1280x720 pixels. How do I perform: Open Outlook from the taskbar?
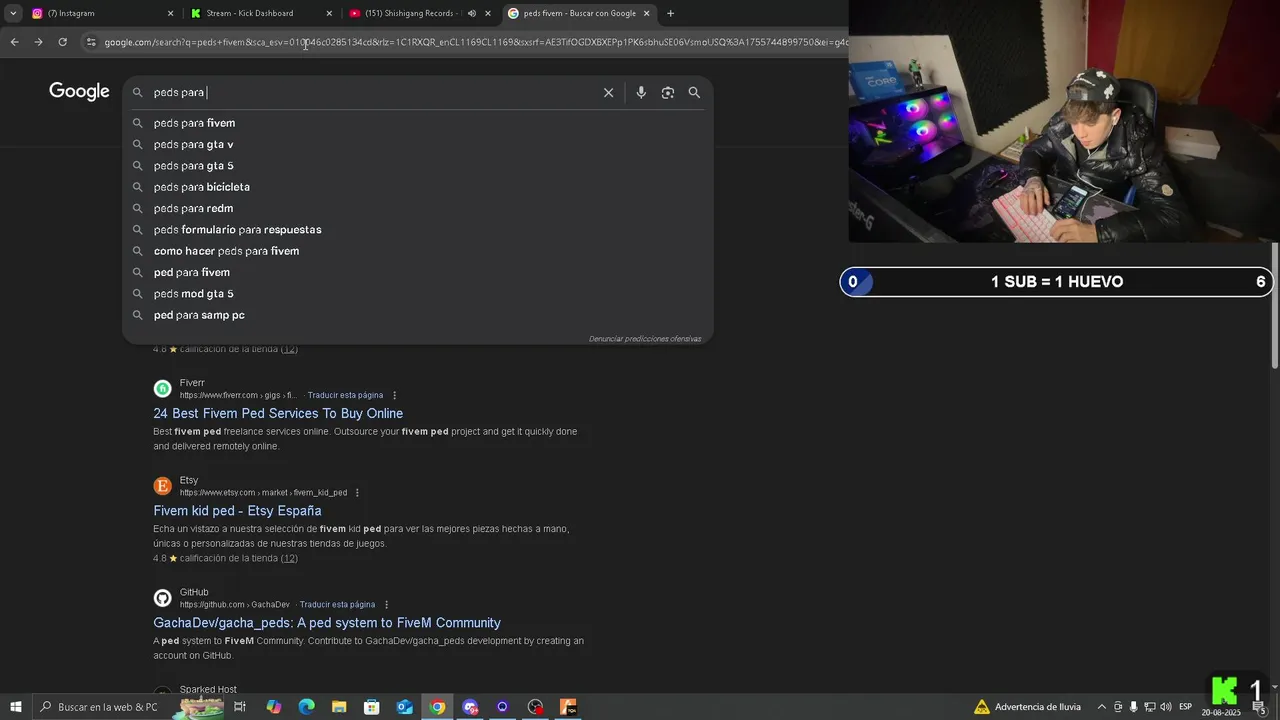pos(405,707)
